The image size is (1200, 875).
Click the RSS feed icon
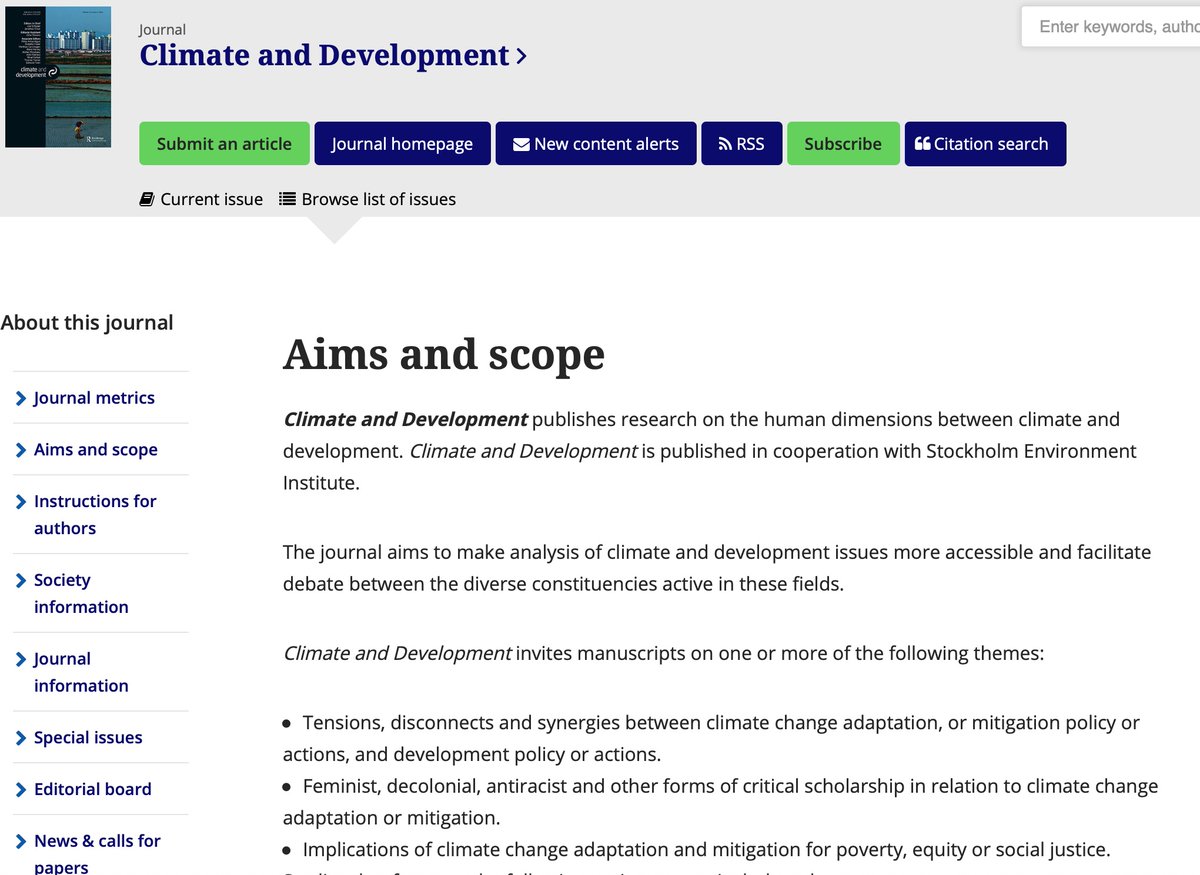[x=725, y=144]
